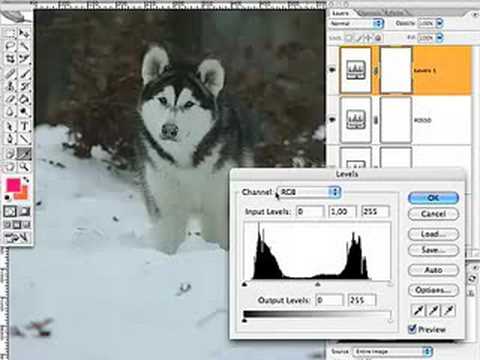
Task: Reset to default black and white colors
Action: pyautogui.click(x=7, y=198)
